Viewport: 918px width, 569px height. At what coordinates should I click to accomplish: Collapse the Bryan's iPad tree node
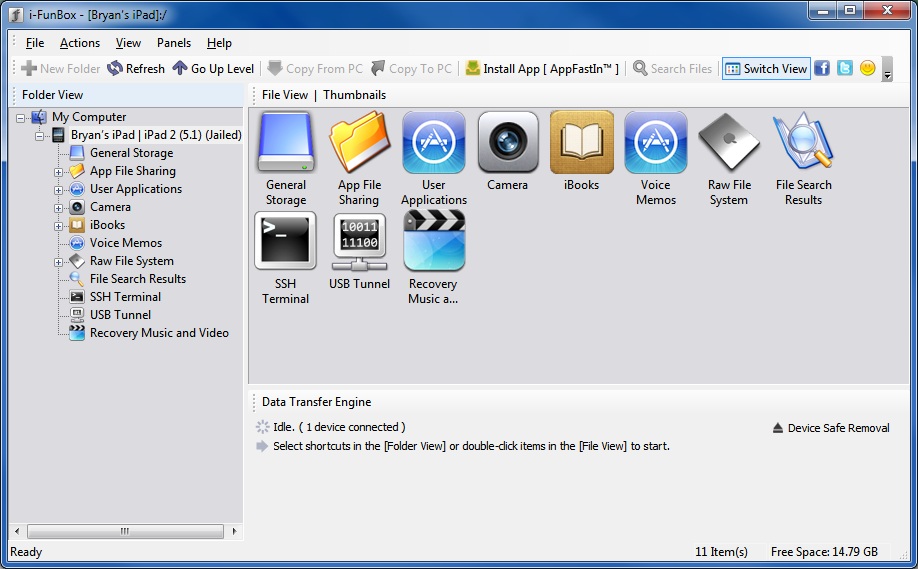[41, 136]
